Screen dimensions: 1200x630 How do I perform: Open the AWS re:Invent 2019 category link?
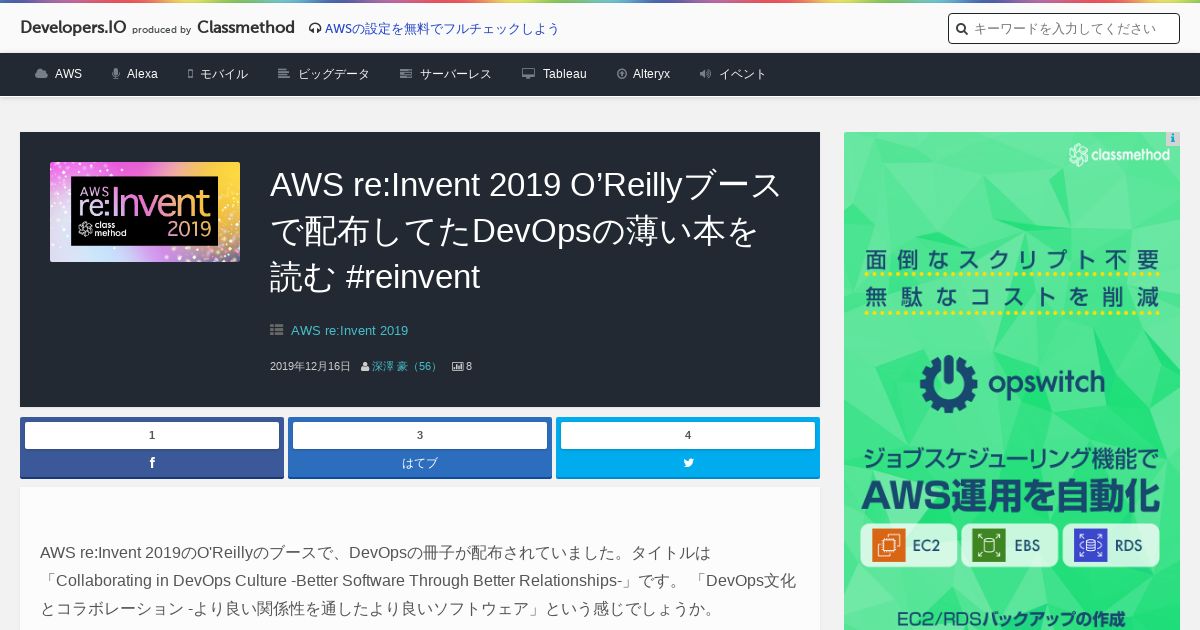tap(349, 331)
